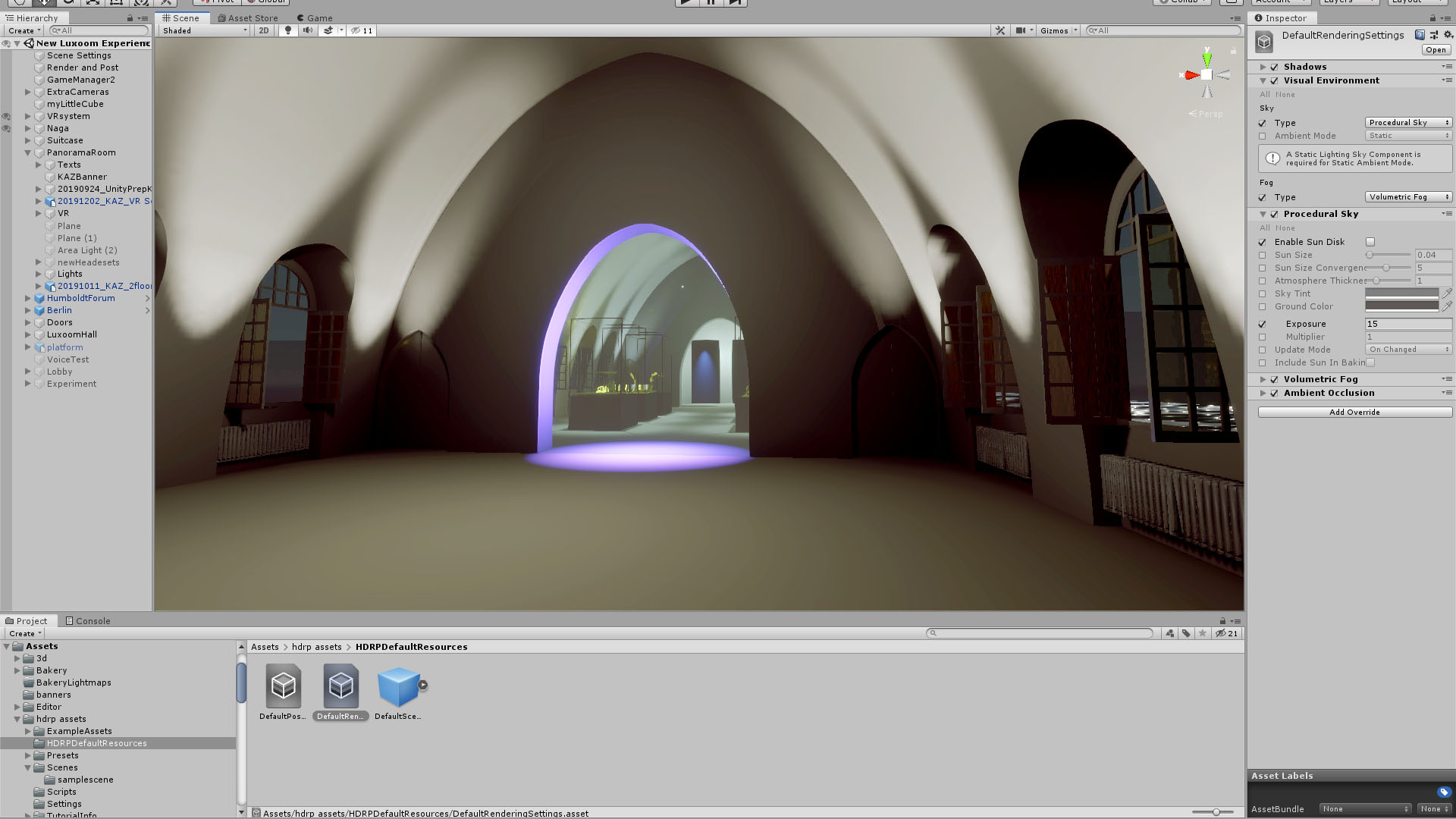This screenshot has width=1456, height=819.
Task: Click the Sky Tint color swatch
Action: [x=1401, y=293]
